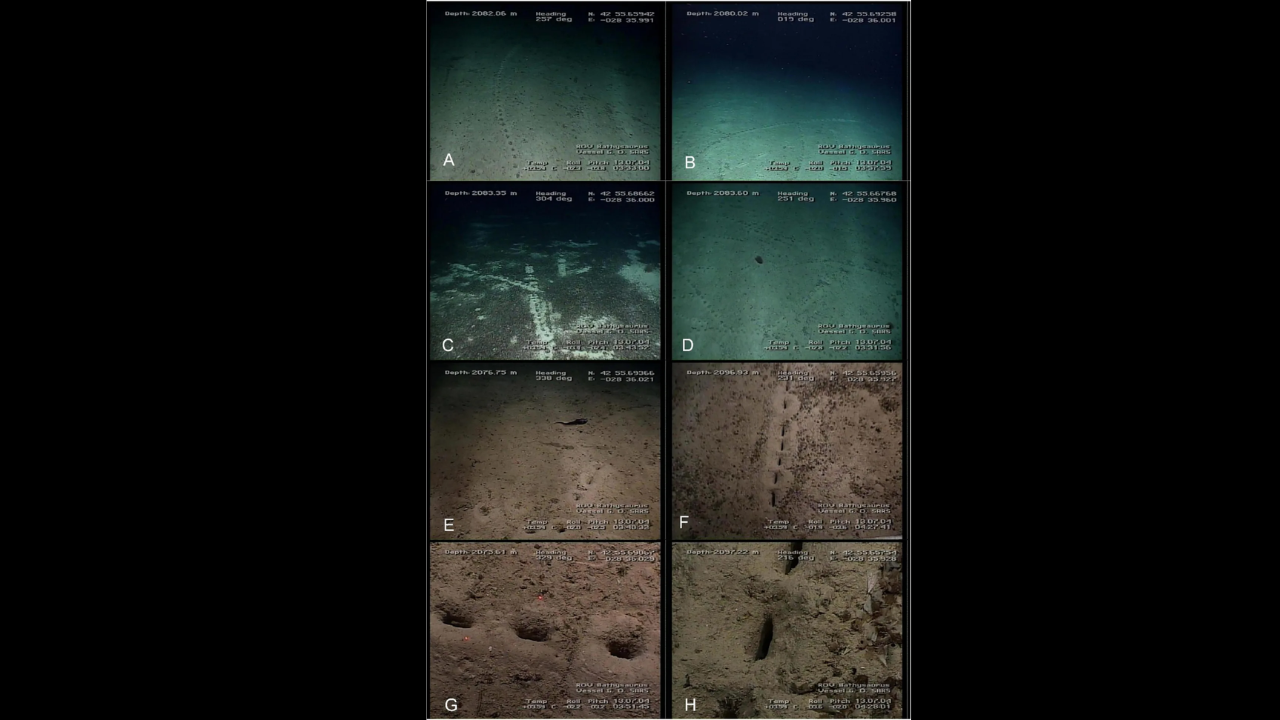Click the dark object on panel D seafloor
Screen dimensions: 1280x720
click(759, 260)
